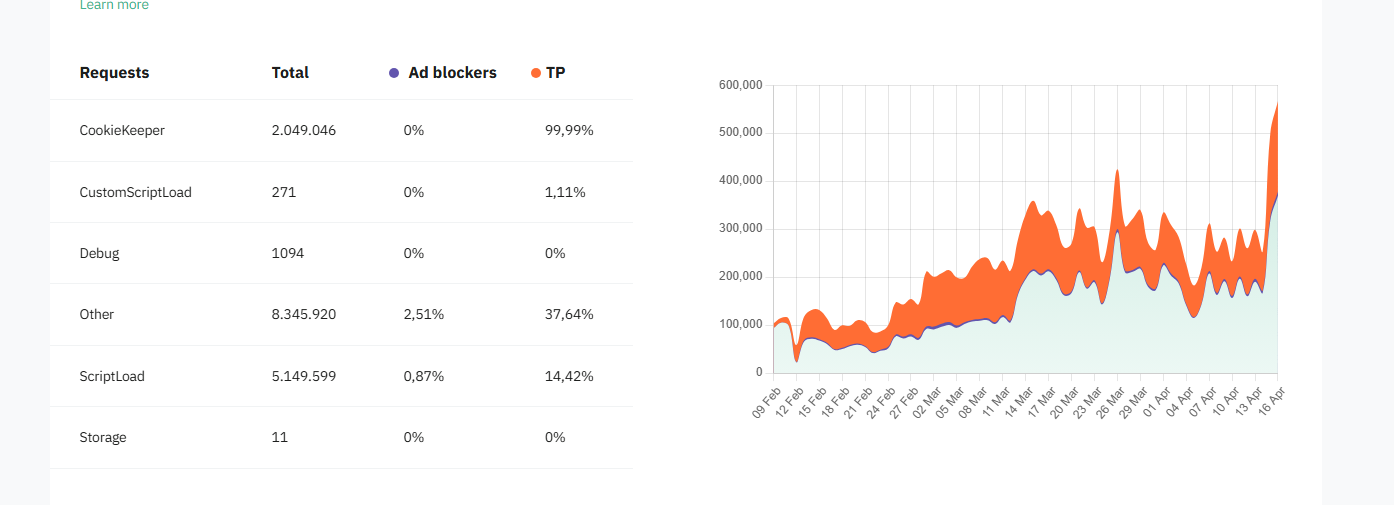Click the Learn more link
Viewport: 1394px width, 505px height.
114,6
